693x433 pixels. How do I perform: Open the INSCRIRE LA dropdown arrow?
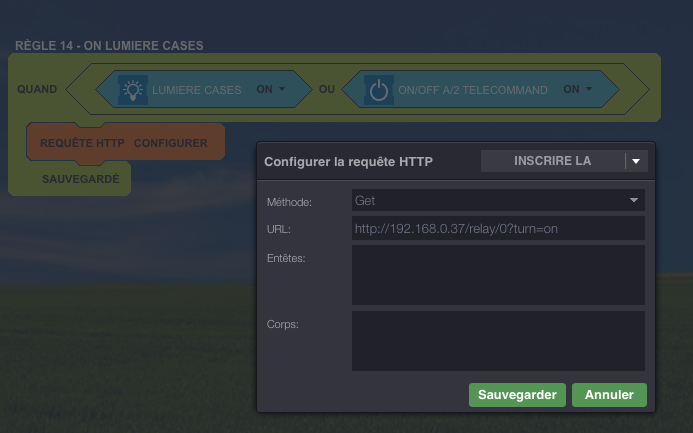[636, 161]
